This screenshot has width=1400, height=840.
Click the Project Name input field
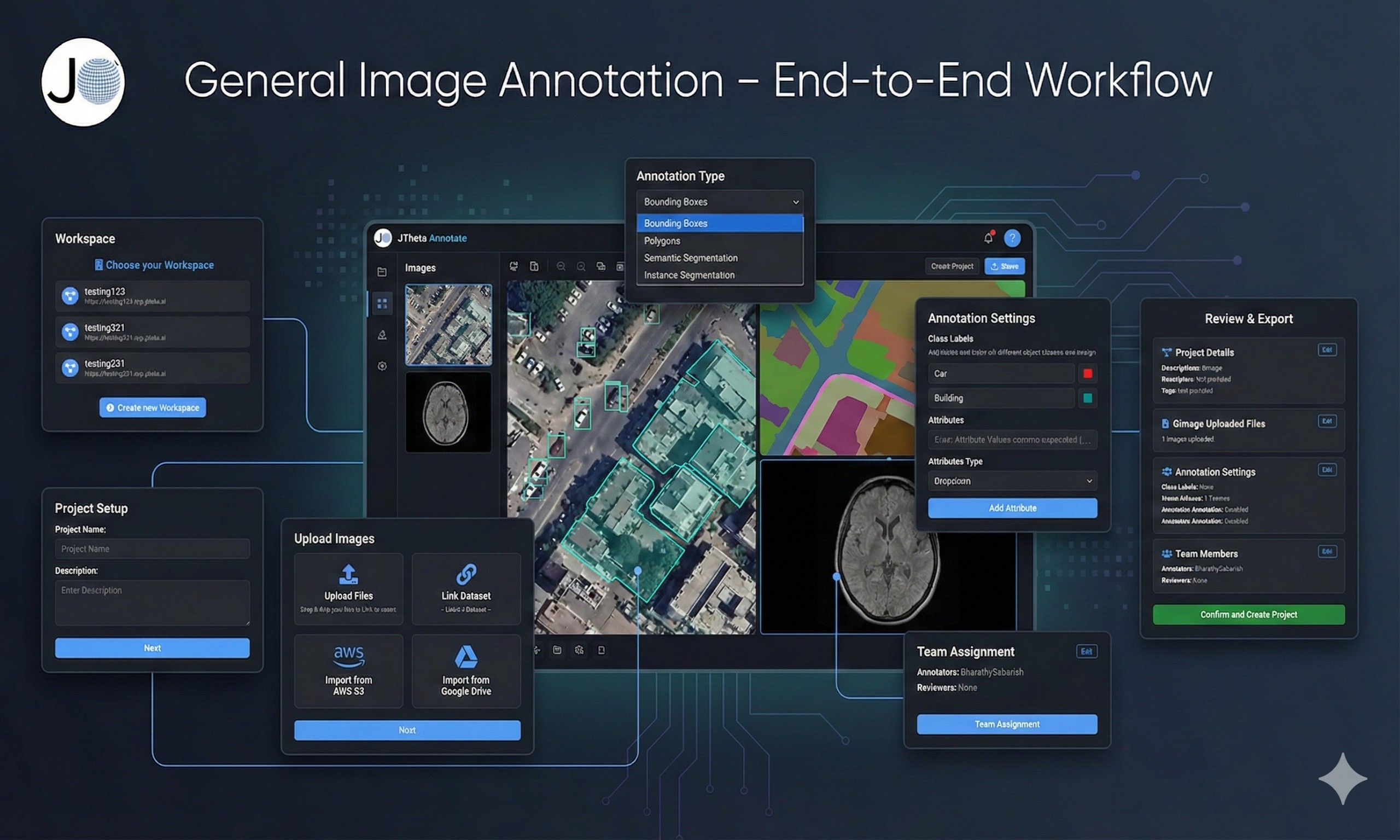pos(151,549)
